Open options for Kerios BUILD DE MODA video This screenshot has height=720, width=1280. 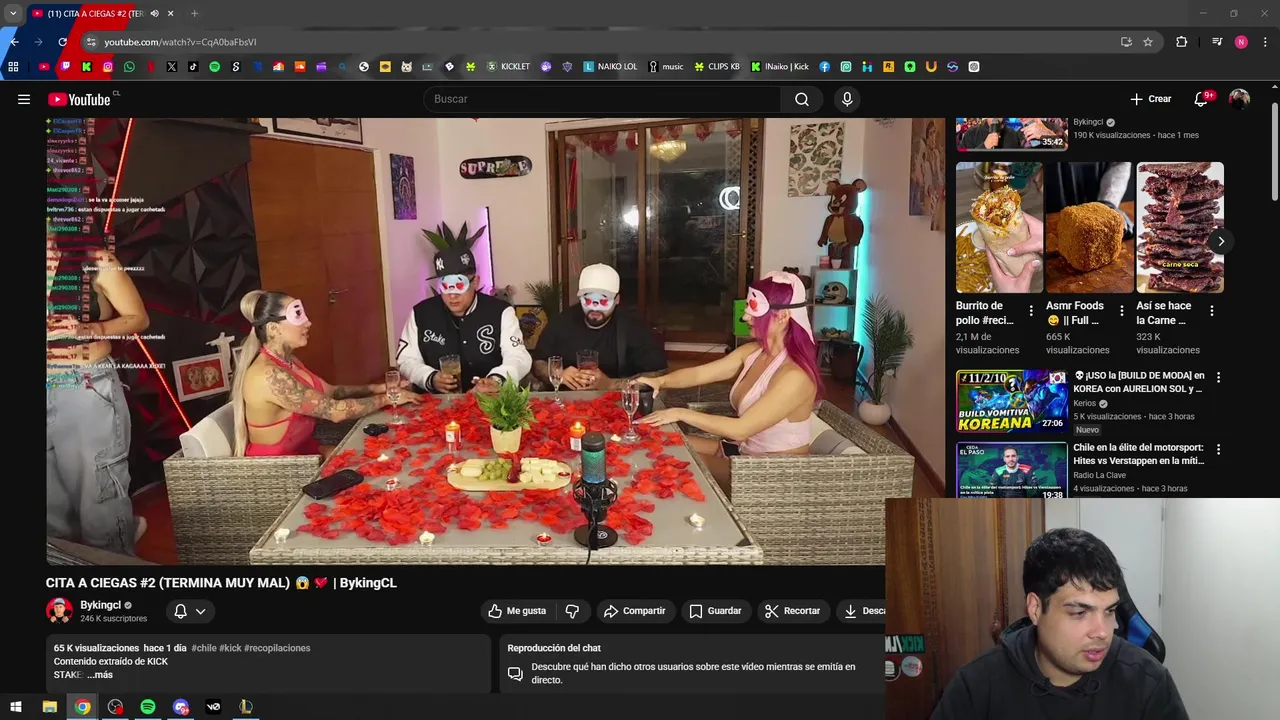[1218, 377]
